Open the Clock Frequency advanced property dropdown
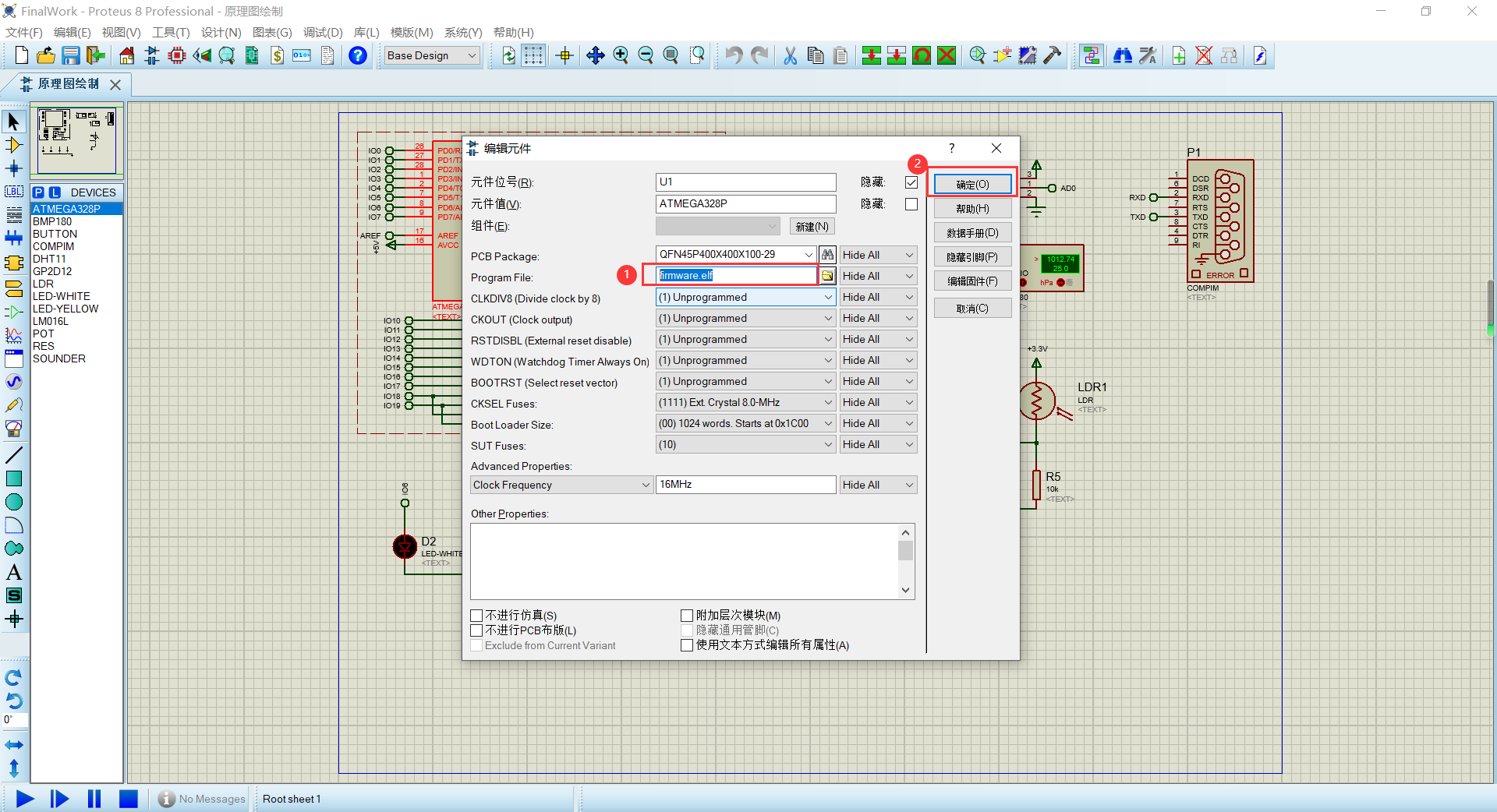The width and height of the screenshot is (1497, 812). [x=561, y=485]
